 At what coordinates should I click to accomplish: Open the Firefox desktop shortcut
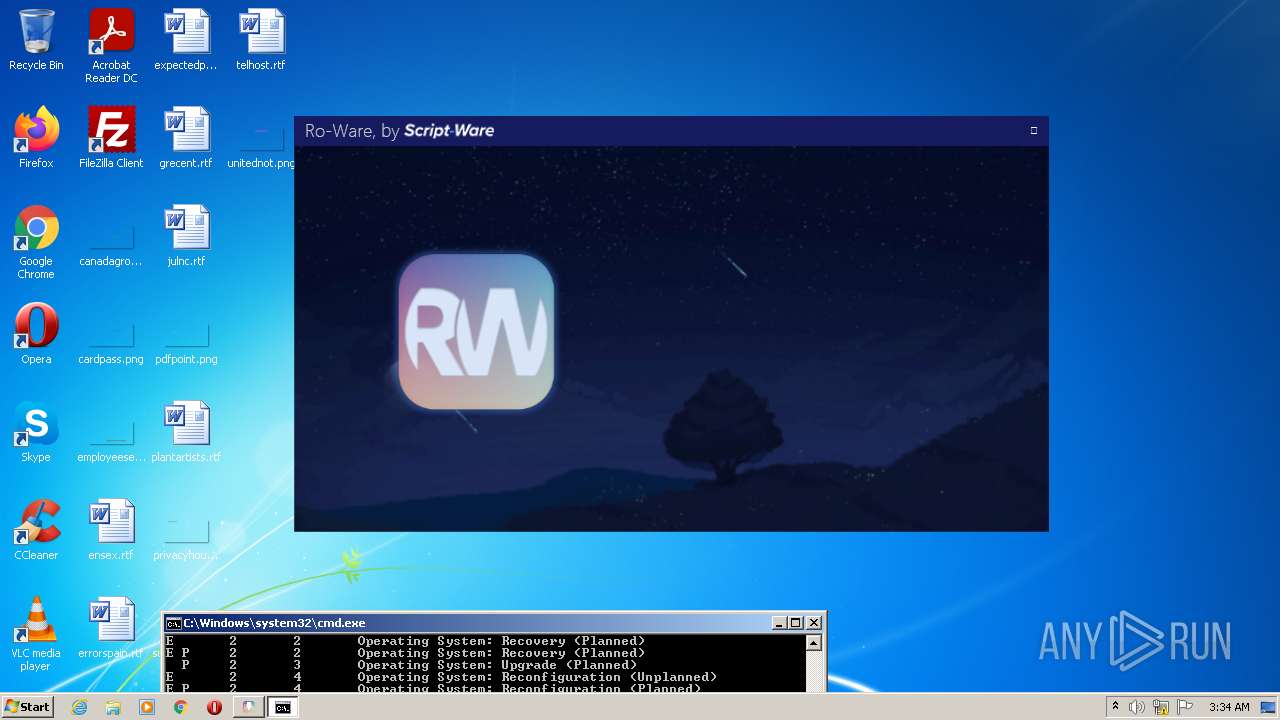(x=36, y=138)
